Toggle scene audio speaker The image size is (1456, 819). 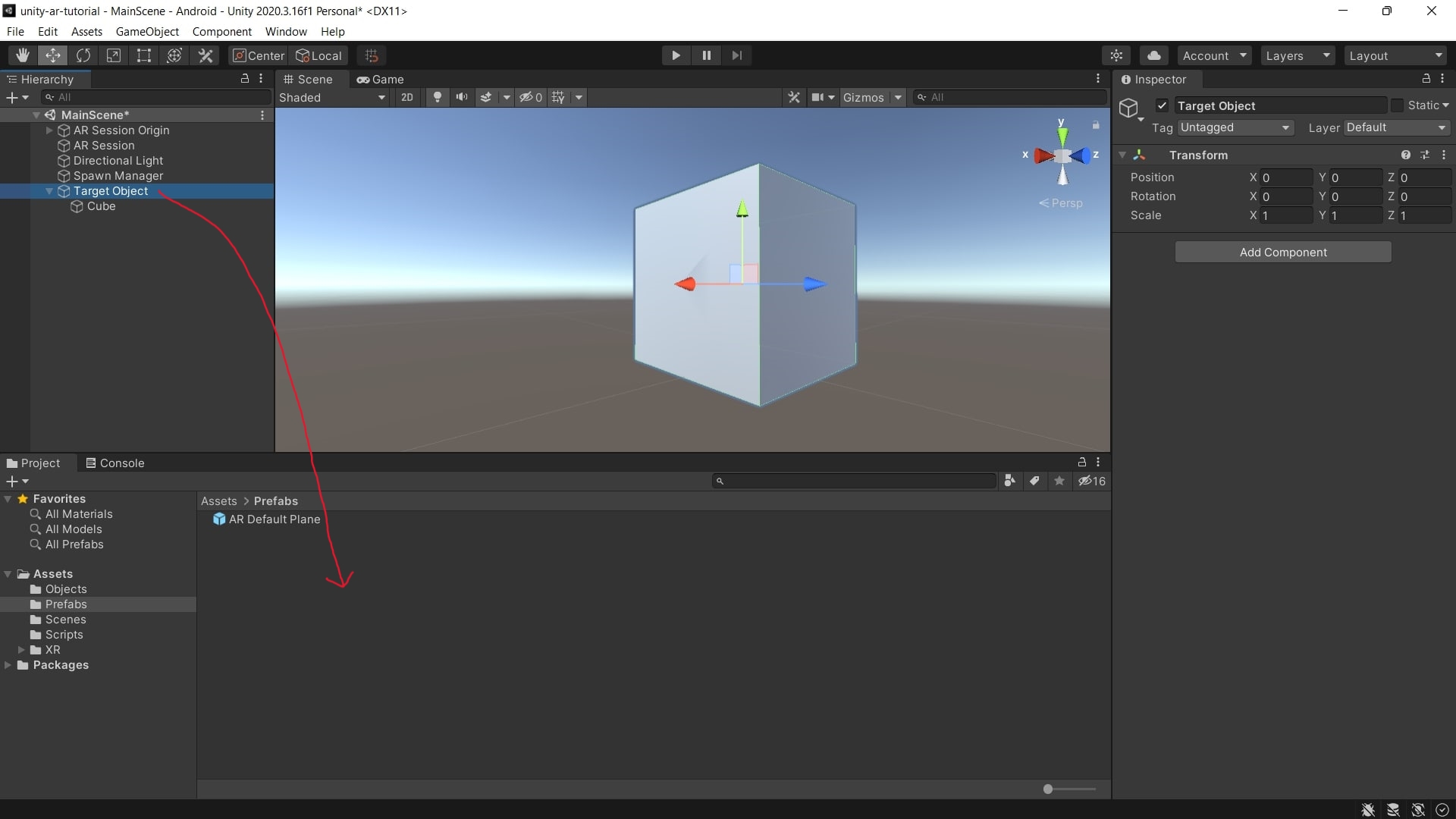tap(461, 97)
